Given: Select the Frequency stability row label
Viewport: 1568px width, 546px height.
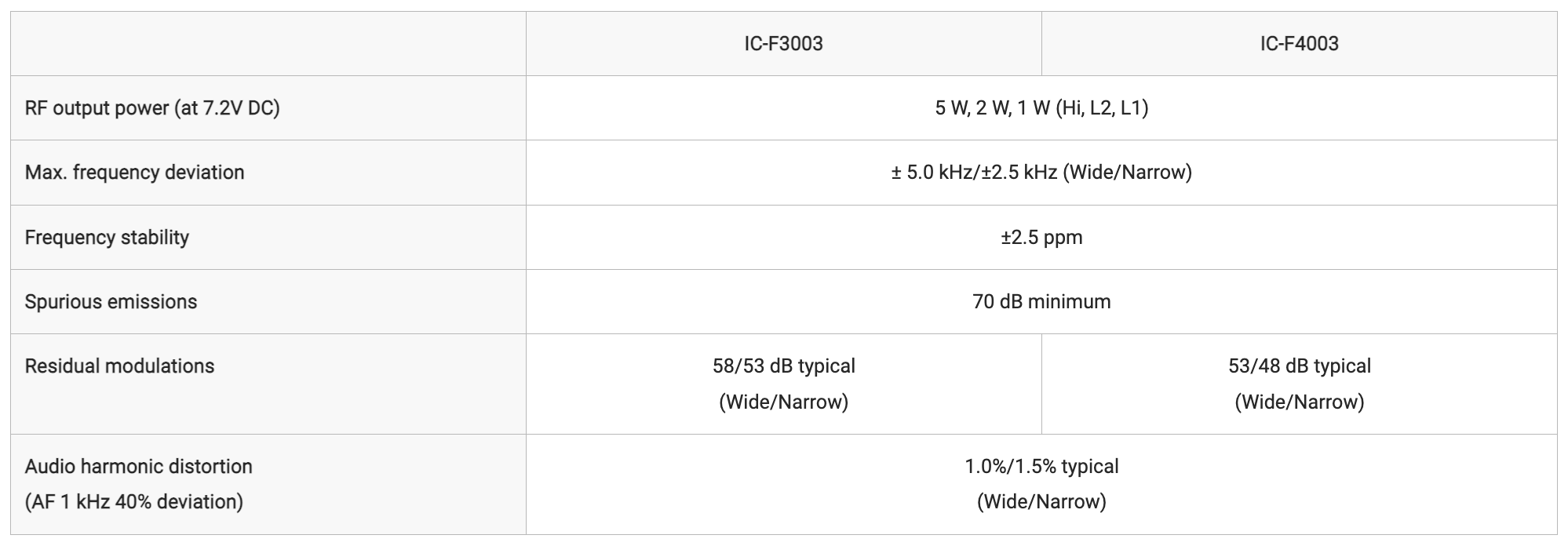Looking at the screenshot, I should tap(107, 237).
